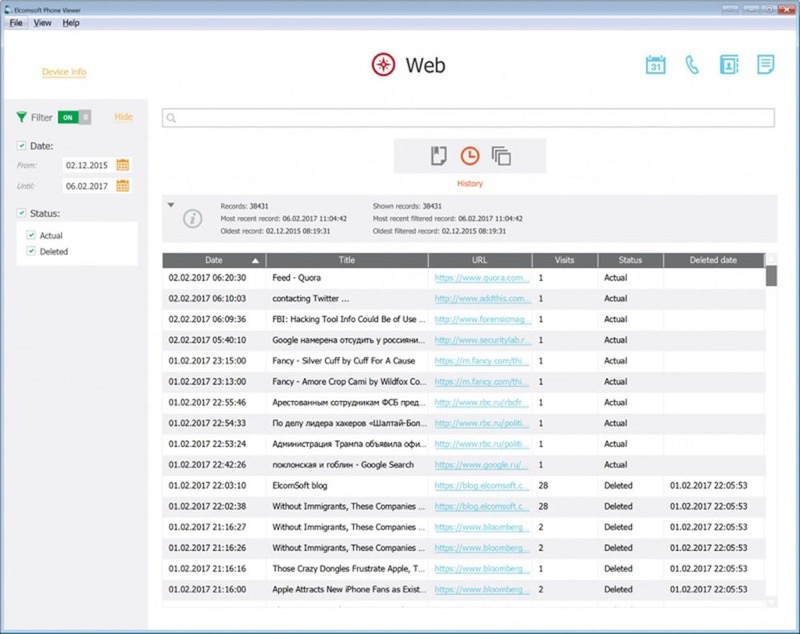Collapse the records info panel
800x634 pixels.
tap(170, 204)
